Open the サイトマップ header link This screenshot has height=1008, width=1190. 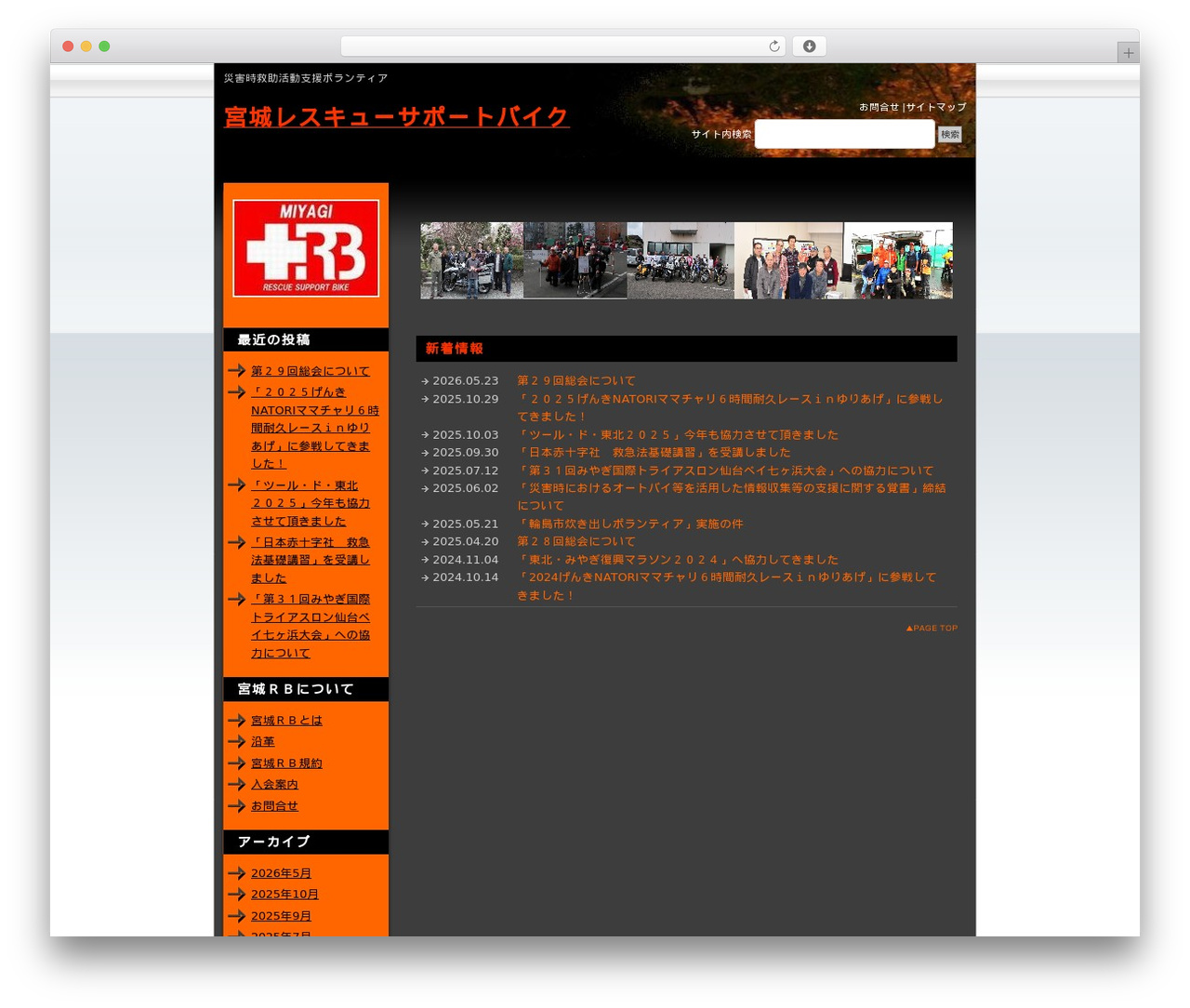point(936,107)
